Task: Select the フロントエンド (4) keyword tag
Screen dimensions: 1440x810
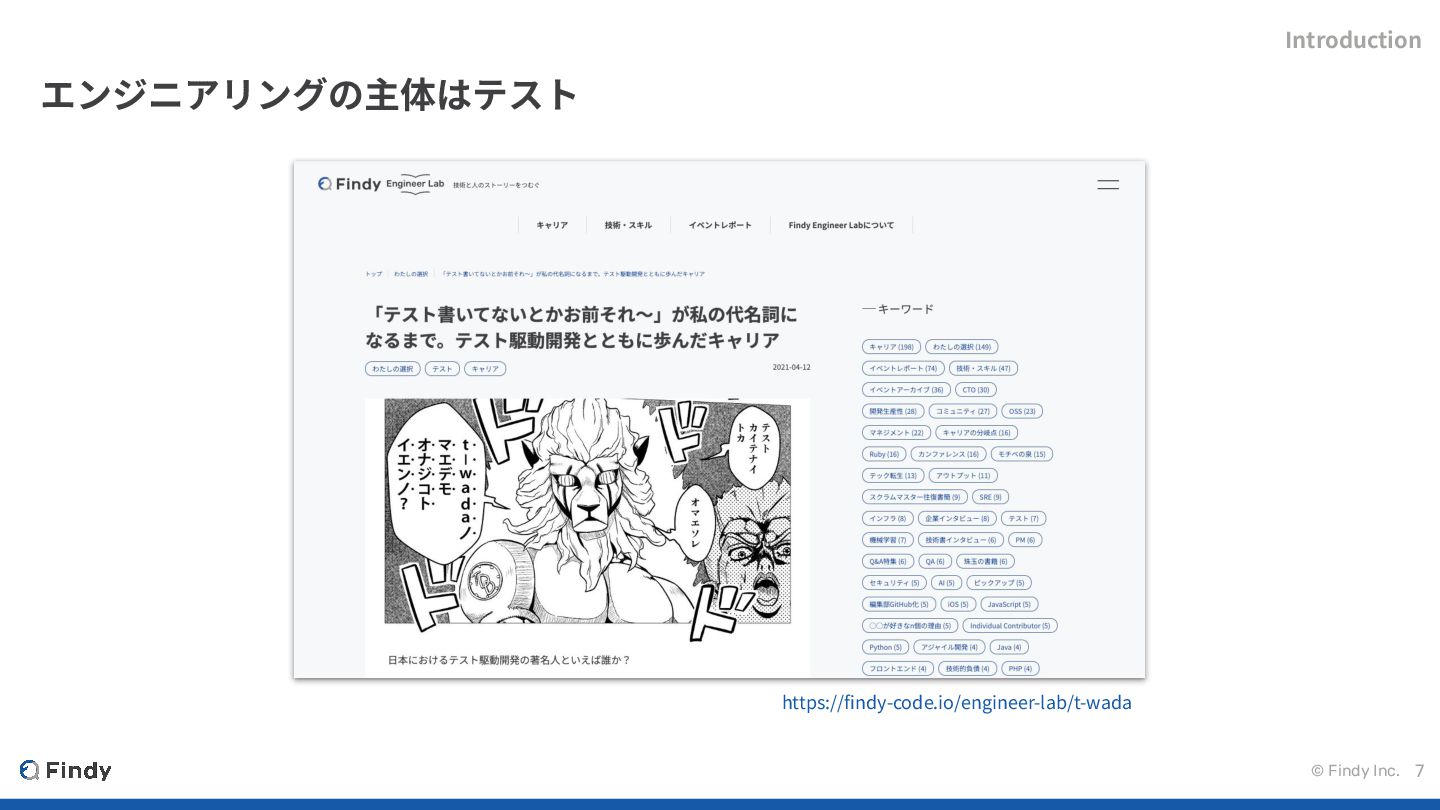Action: (898, 669)
